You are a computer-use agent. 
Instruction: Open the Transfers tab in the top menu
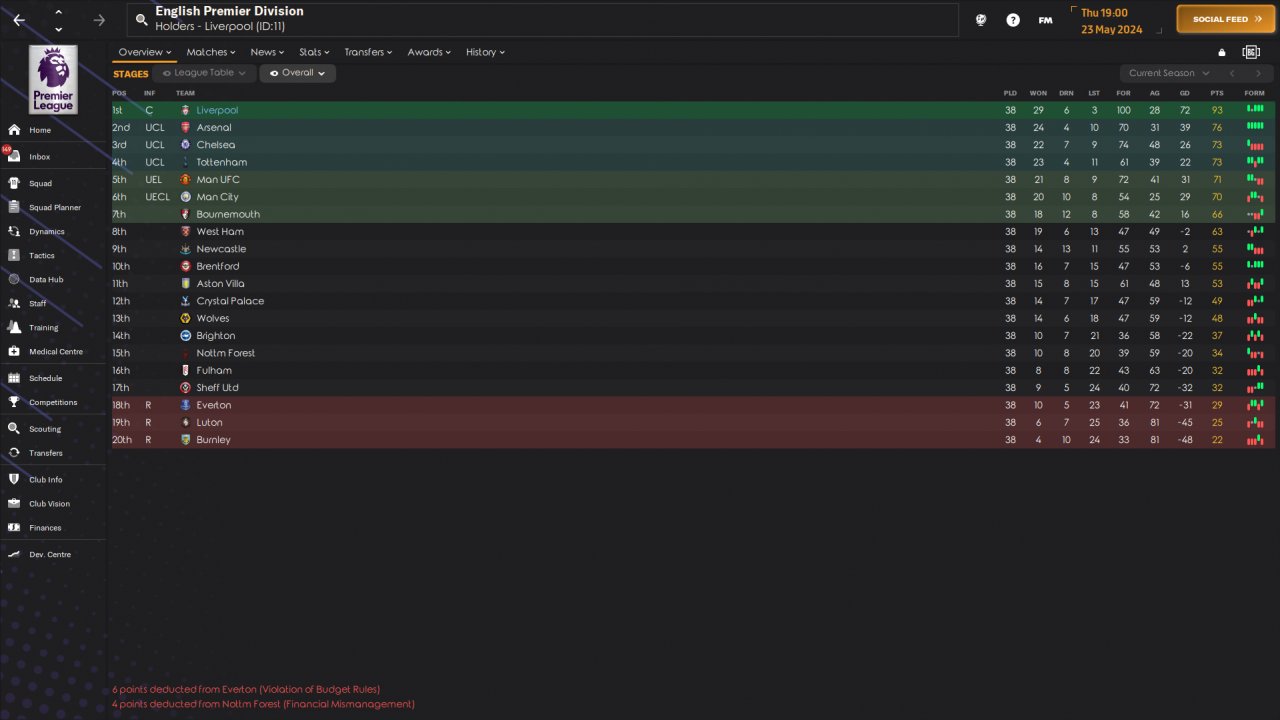point(368,52)
